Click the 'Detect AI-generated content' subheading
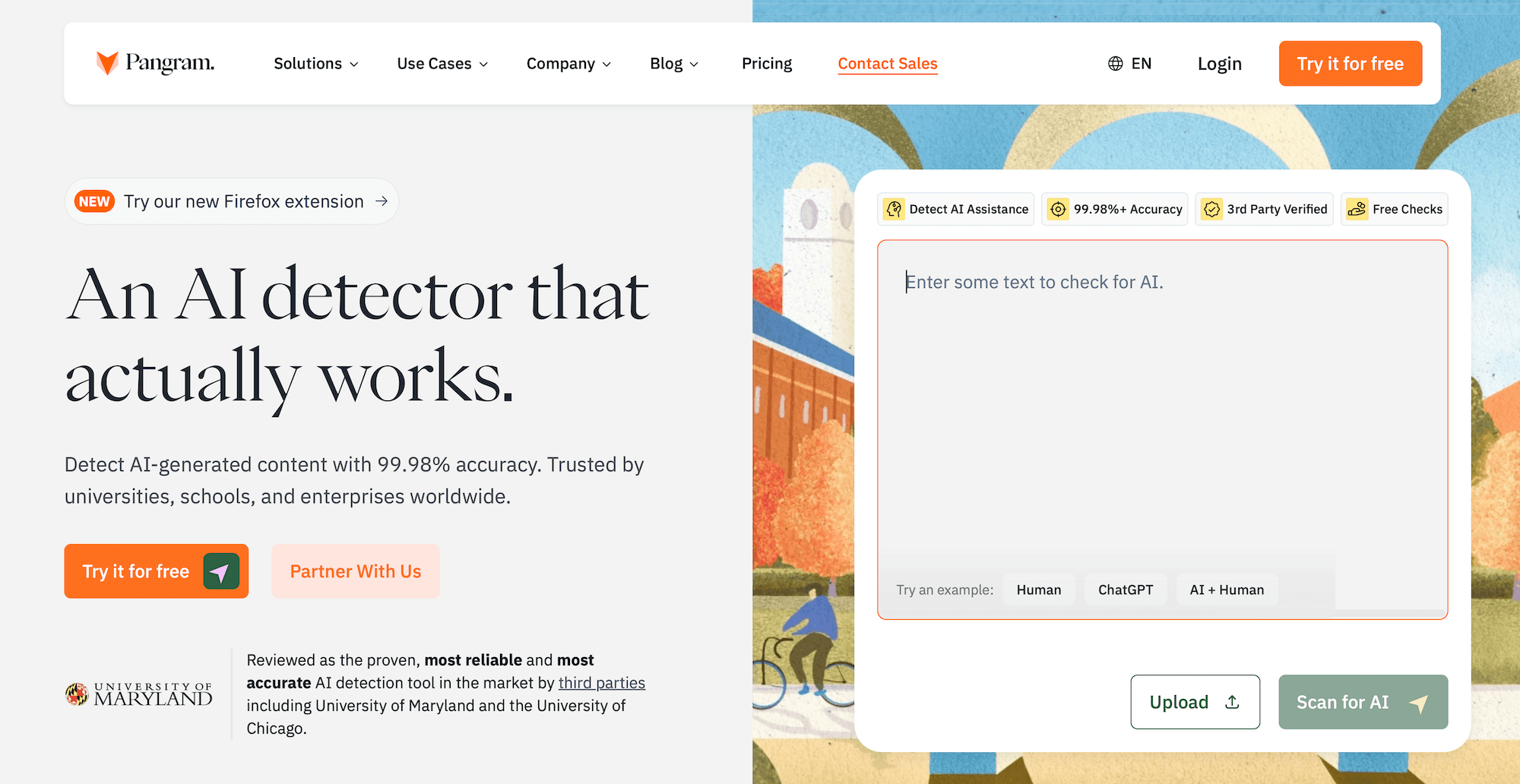 pyautogui.click(x=354, y=480)
